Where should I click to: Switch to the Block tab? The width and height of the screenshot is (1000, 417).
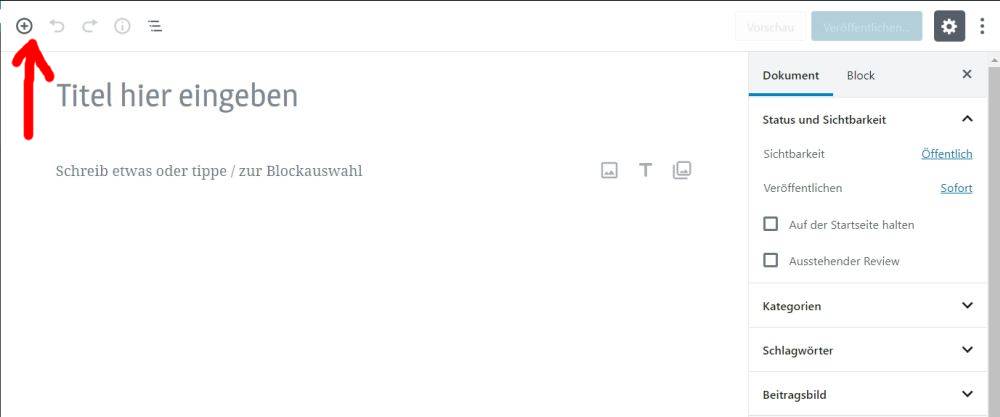(x=860, y=75)
